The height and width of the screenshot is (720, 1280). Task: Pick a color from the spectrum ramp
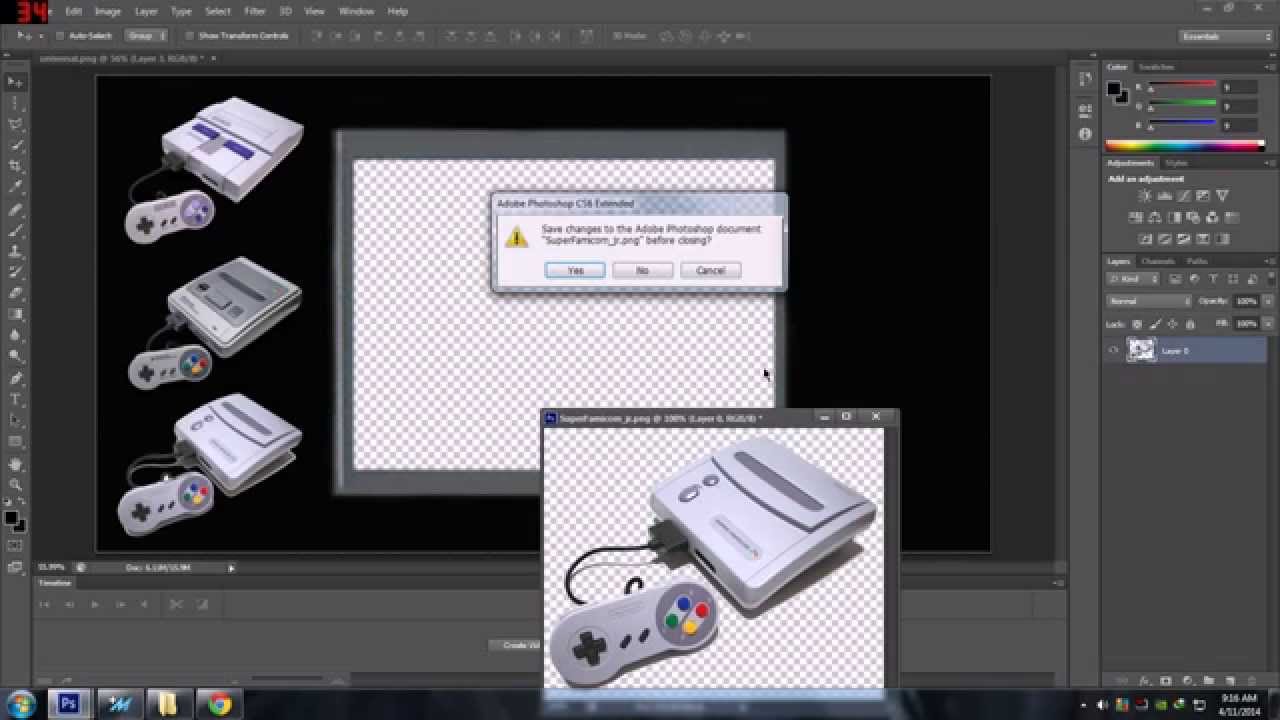point(1185,146)
